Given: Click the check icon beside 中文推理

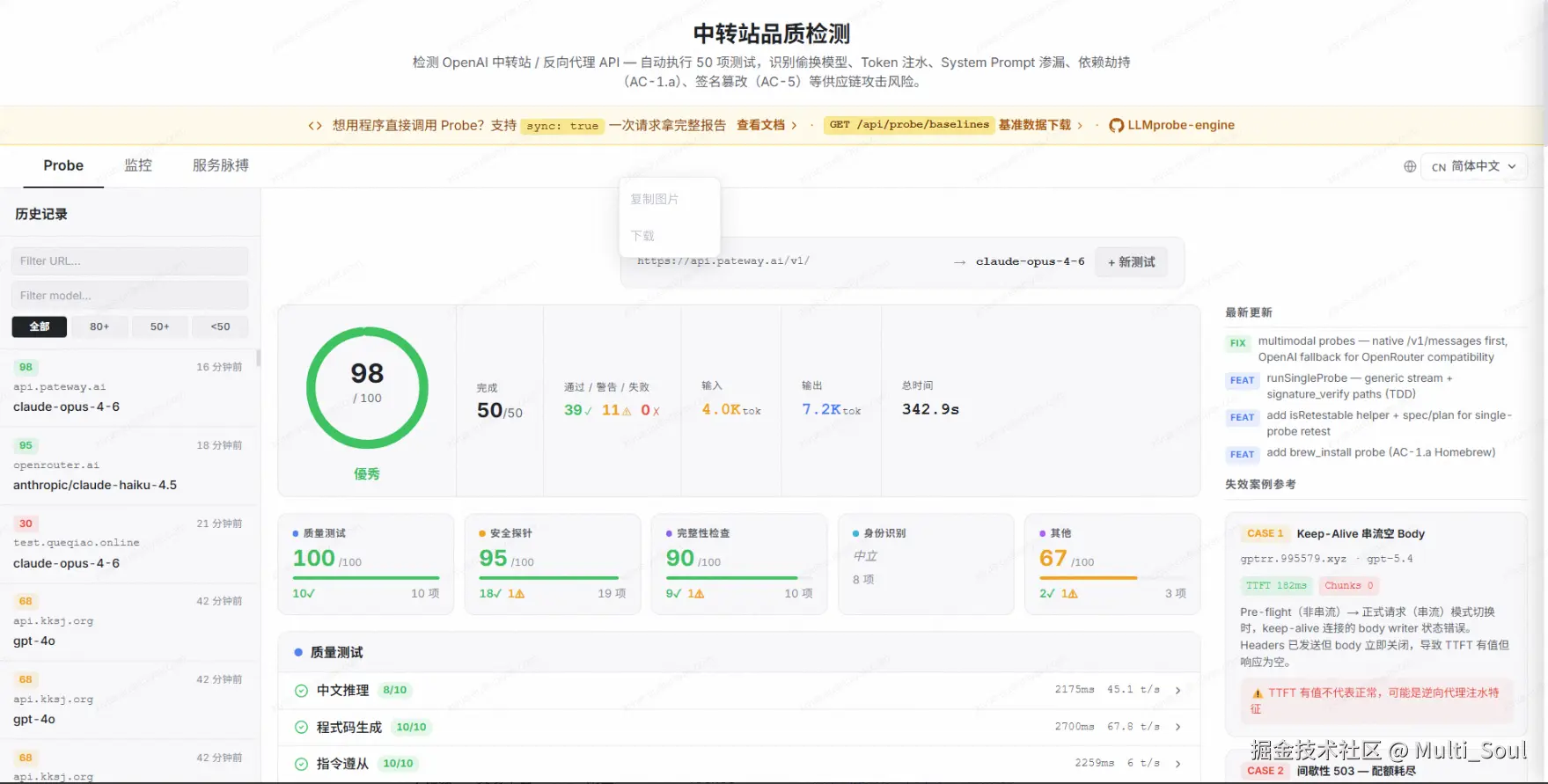Looking at the screenshot, I should (301, 691).
